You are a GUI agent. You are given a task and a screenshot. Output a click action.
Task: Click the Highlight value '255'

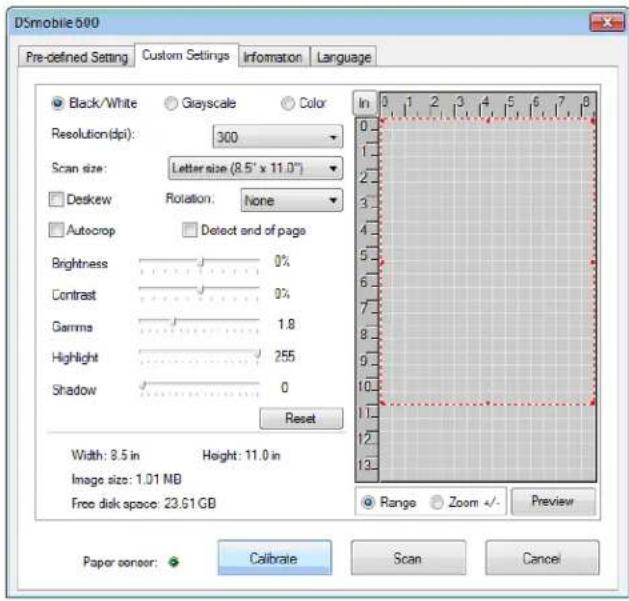tap(284, 356)
